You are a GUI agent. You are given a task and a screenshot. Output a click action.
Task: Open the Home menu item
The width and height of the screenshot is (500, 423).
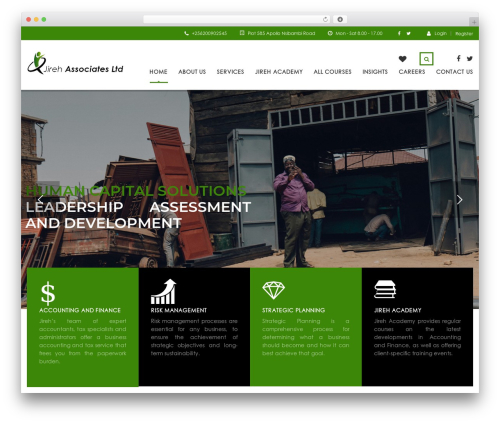[158, 72]
